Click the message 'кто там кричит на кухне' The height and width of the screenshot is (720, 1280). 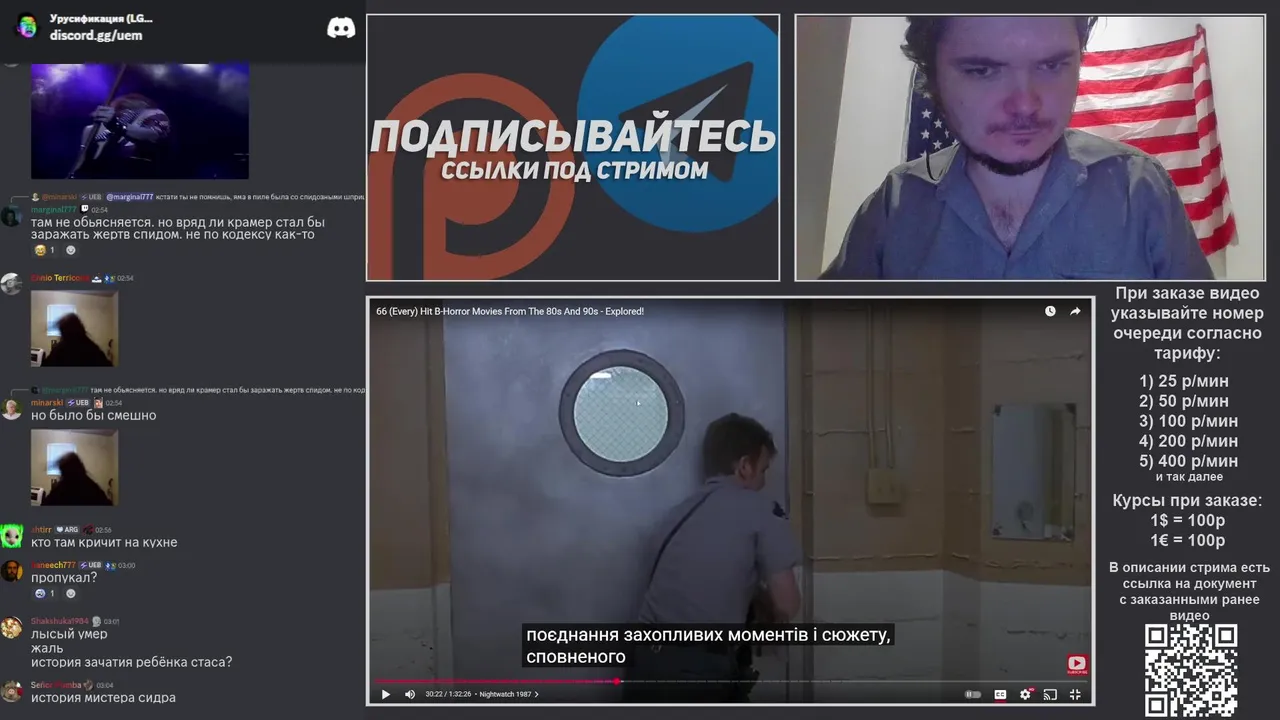104,542
